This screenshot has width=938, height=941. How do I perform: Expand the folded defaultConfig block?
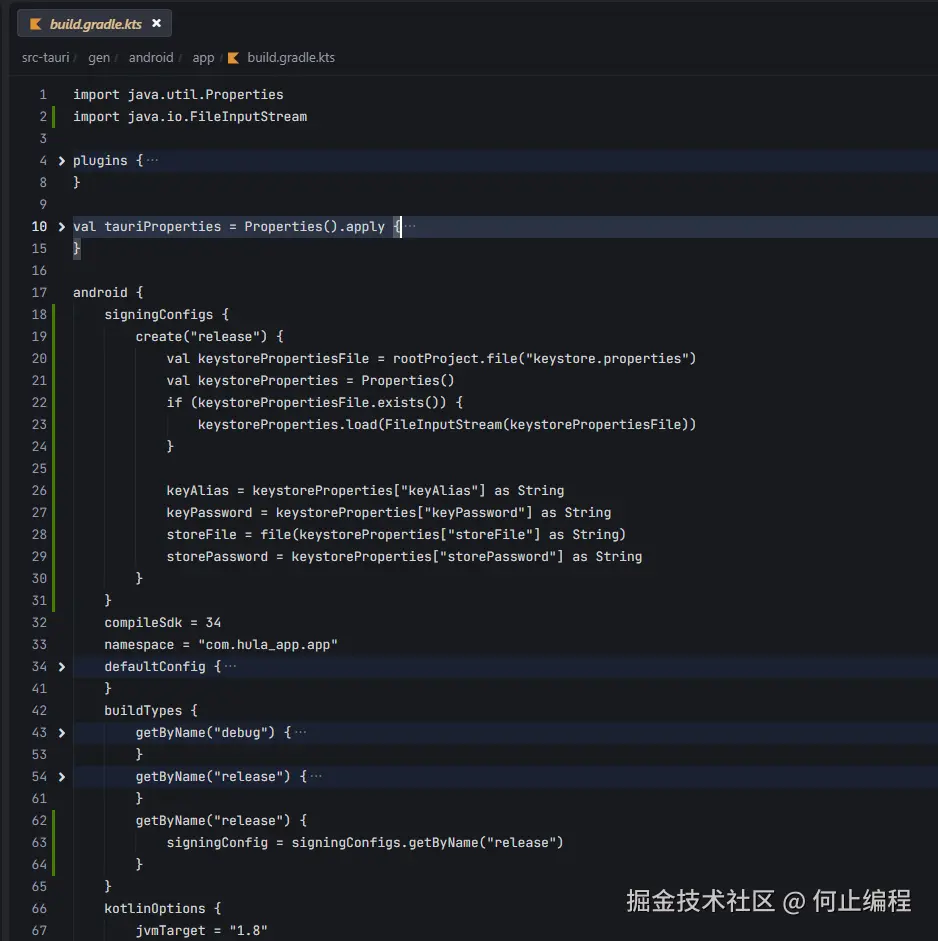[x=61, y=667]
